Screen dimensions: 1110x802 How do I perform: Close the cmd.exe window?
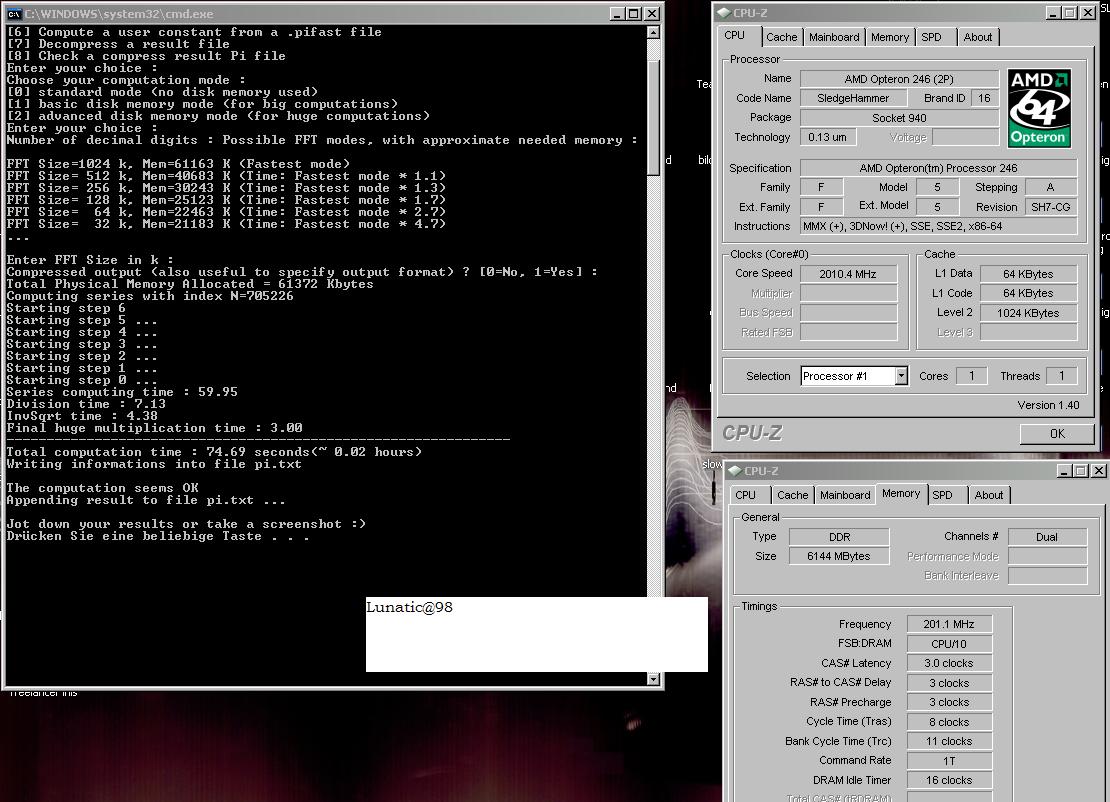(x=652, y=13)
